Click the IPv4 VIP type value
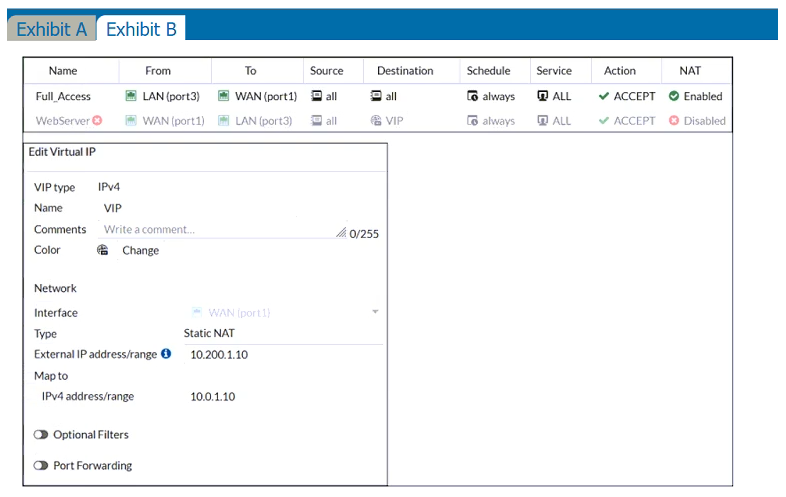The height and width of the screenshot is (497, 786). 109,187
